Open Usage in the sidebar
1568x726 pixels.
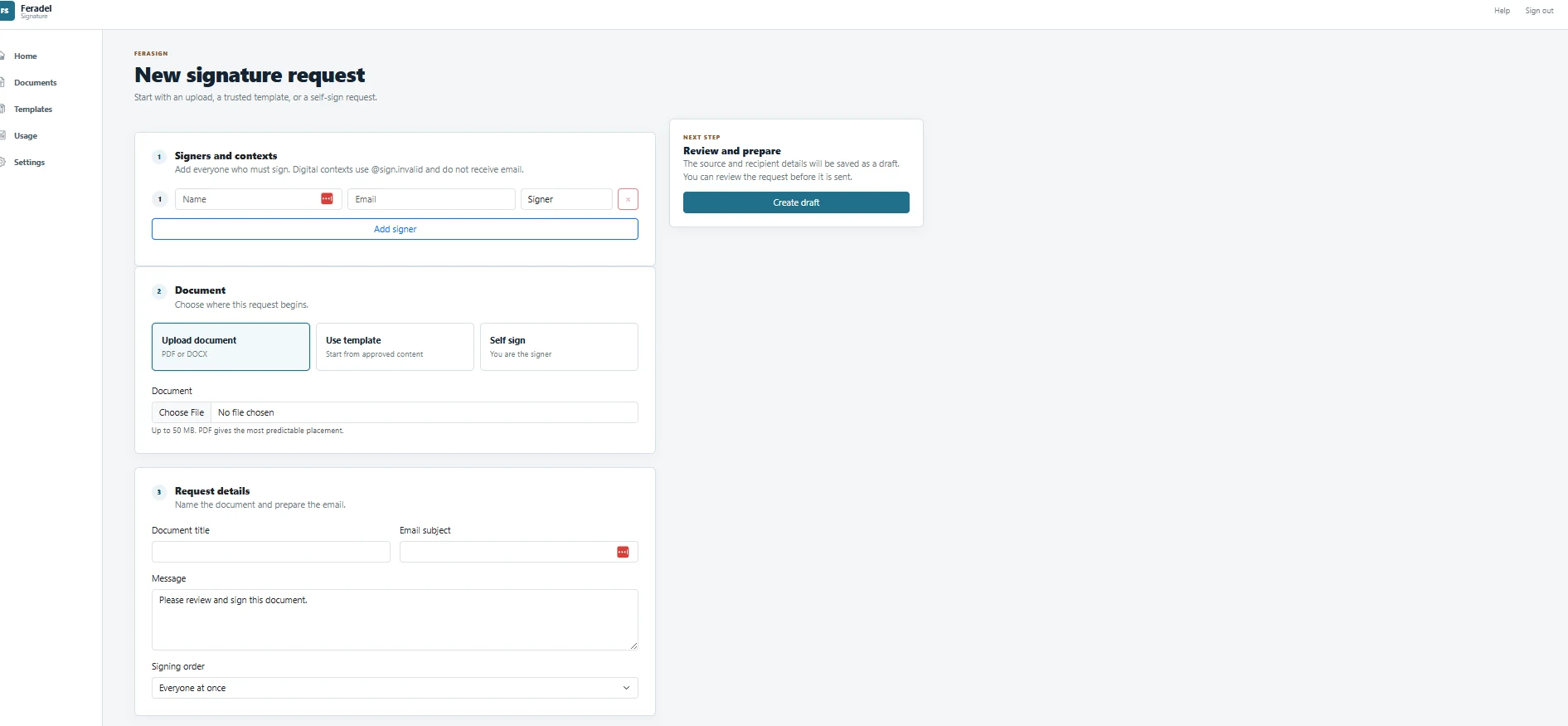(x=25, y=136)
